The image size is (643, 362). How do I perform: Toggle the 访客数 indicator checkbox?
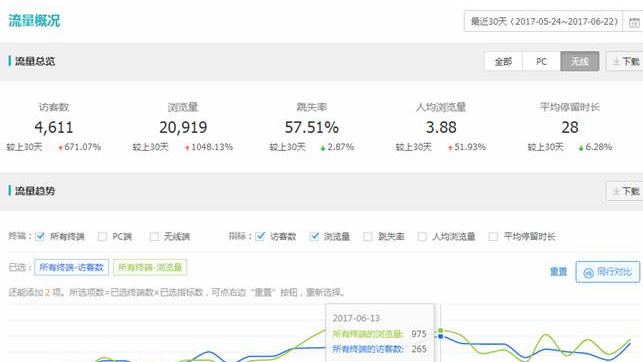pos(260,237)
